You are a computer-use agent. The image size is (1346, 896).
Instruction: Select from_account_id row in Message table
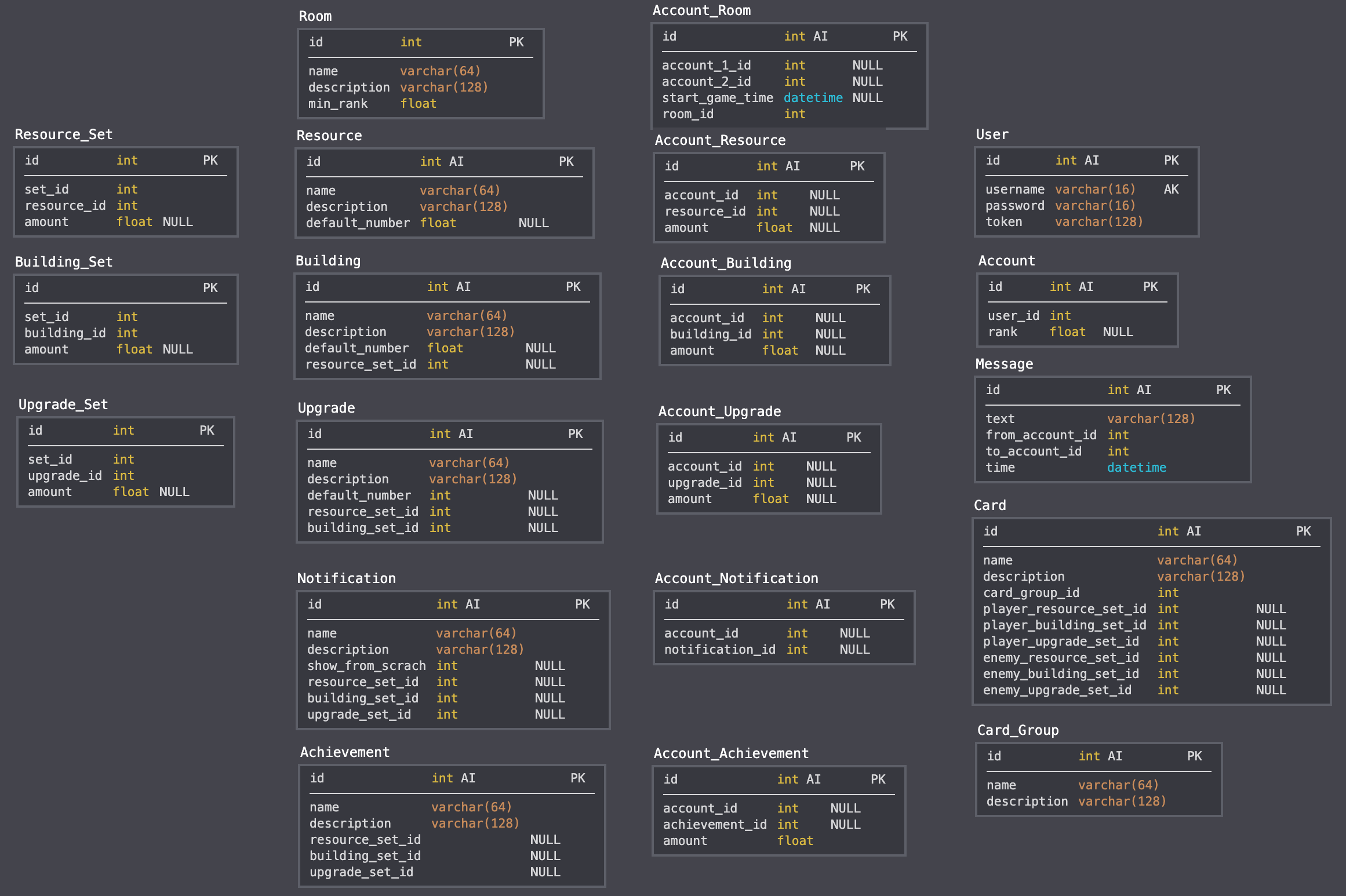tap(1041, 435)
